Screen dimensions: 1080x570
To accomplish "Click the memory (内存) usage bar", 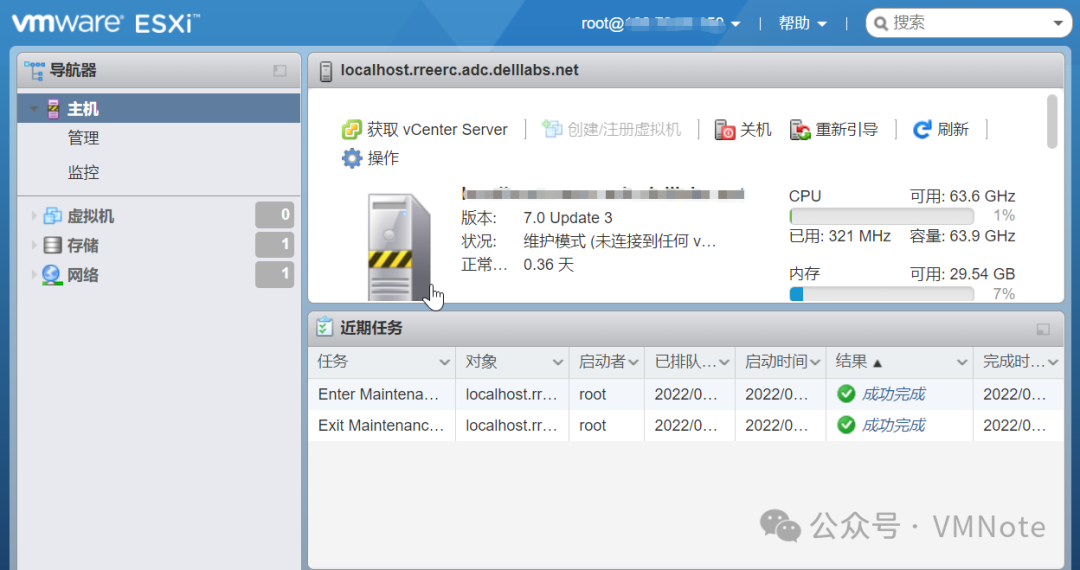I will tap(882, 294).
